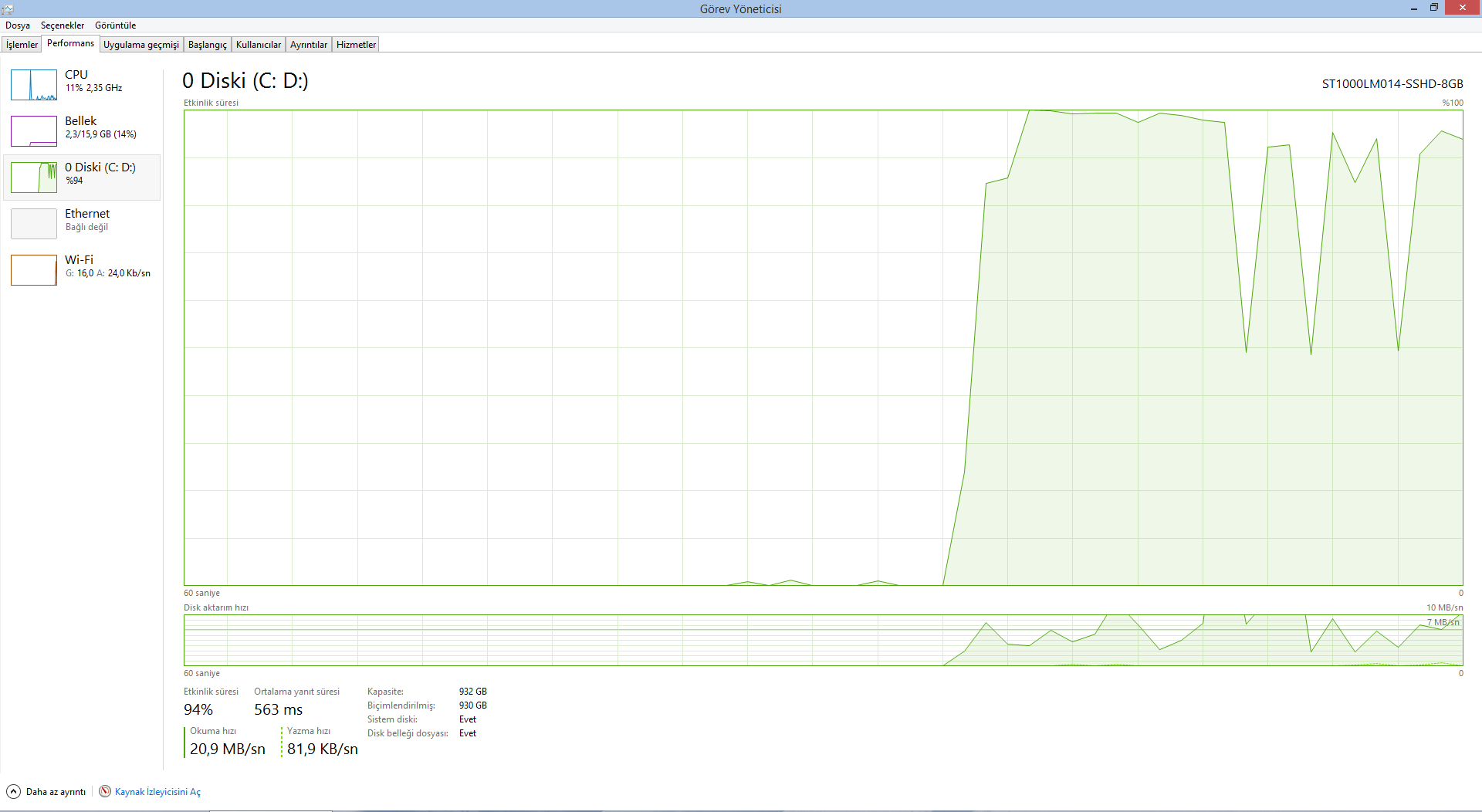This screenshot has height=812, width=1482.
Task: Click the Disk belleği dosyası label
Action: [408, 733]
